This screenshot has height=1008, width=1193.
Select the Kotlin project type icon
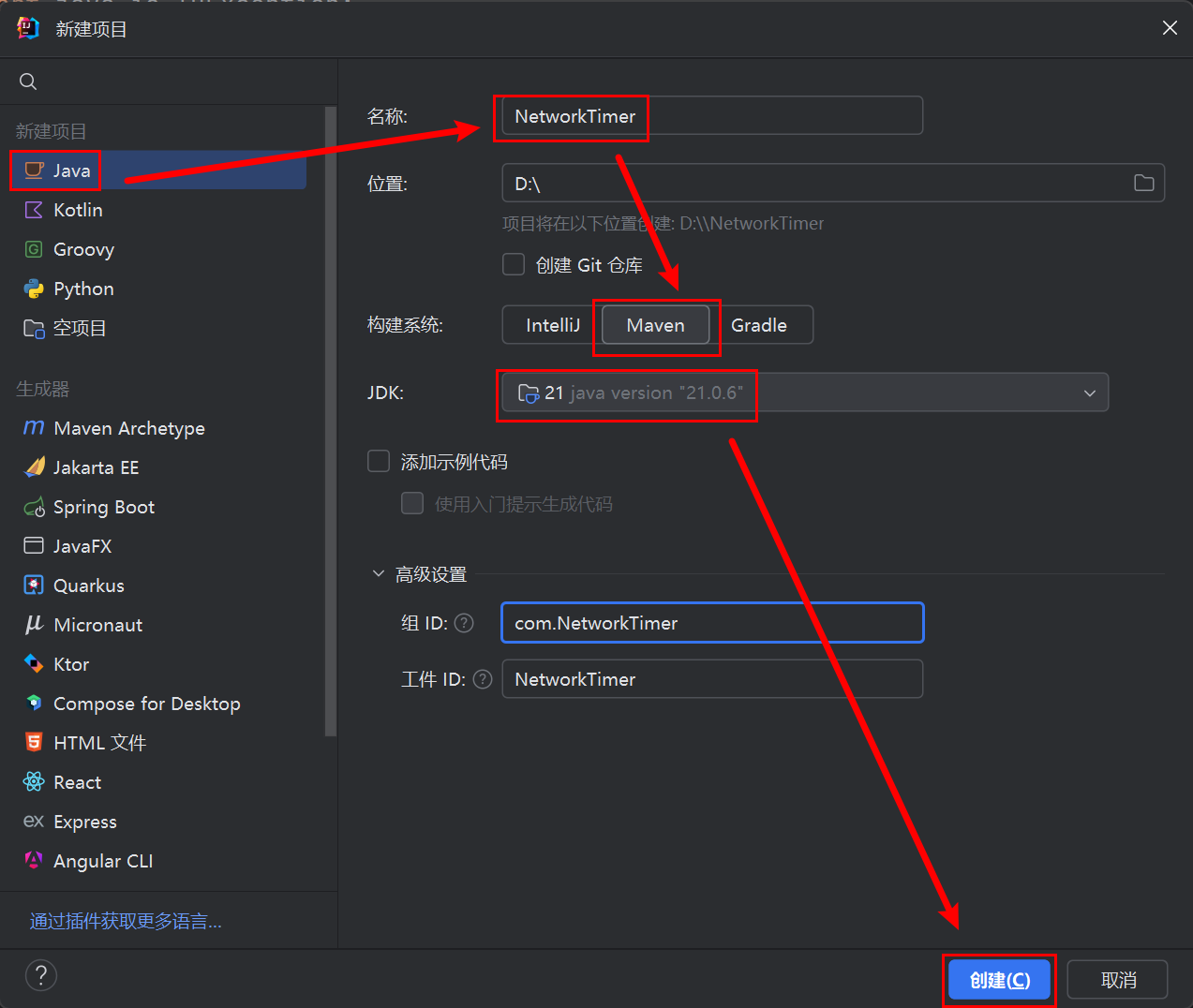(x=34, y=210)
